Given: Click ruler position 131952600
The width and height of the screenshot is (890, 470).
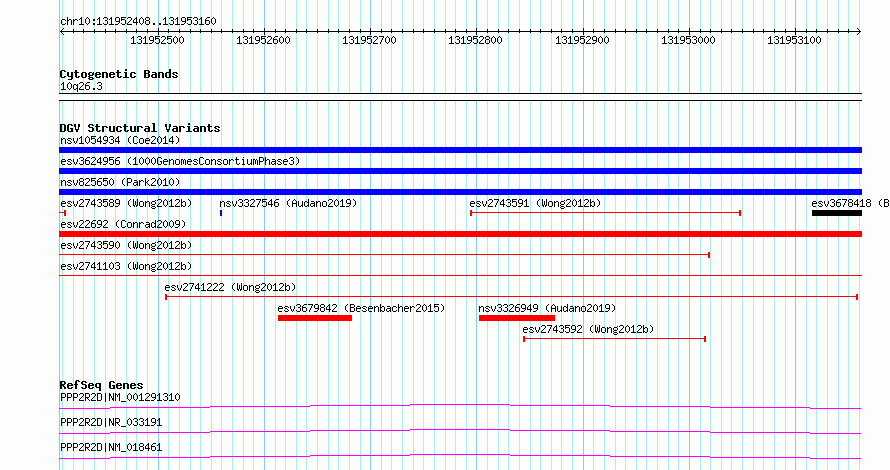Looking at the screenshot, I should coord(263,40).
